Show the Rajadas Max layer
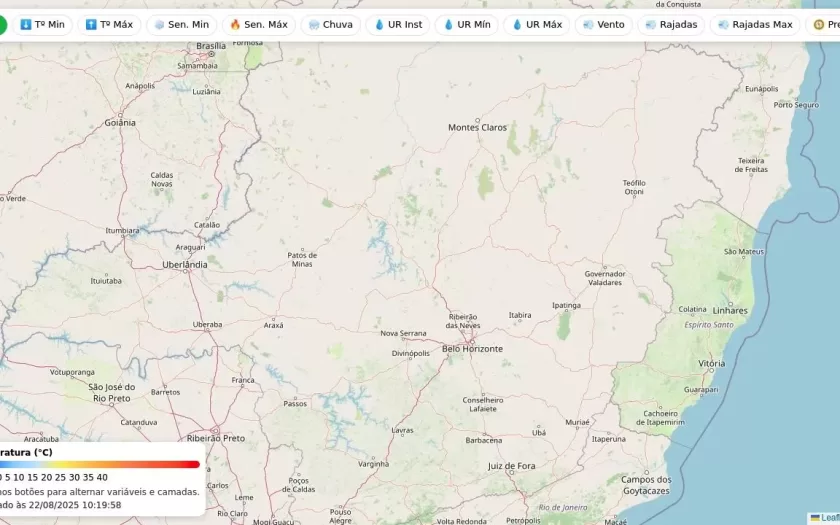This screenshot has width=840, height=525. (x=755, y=25)
